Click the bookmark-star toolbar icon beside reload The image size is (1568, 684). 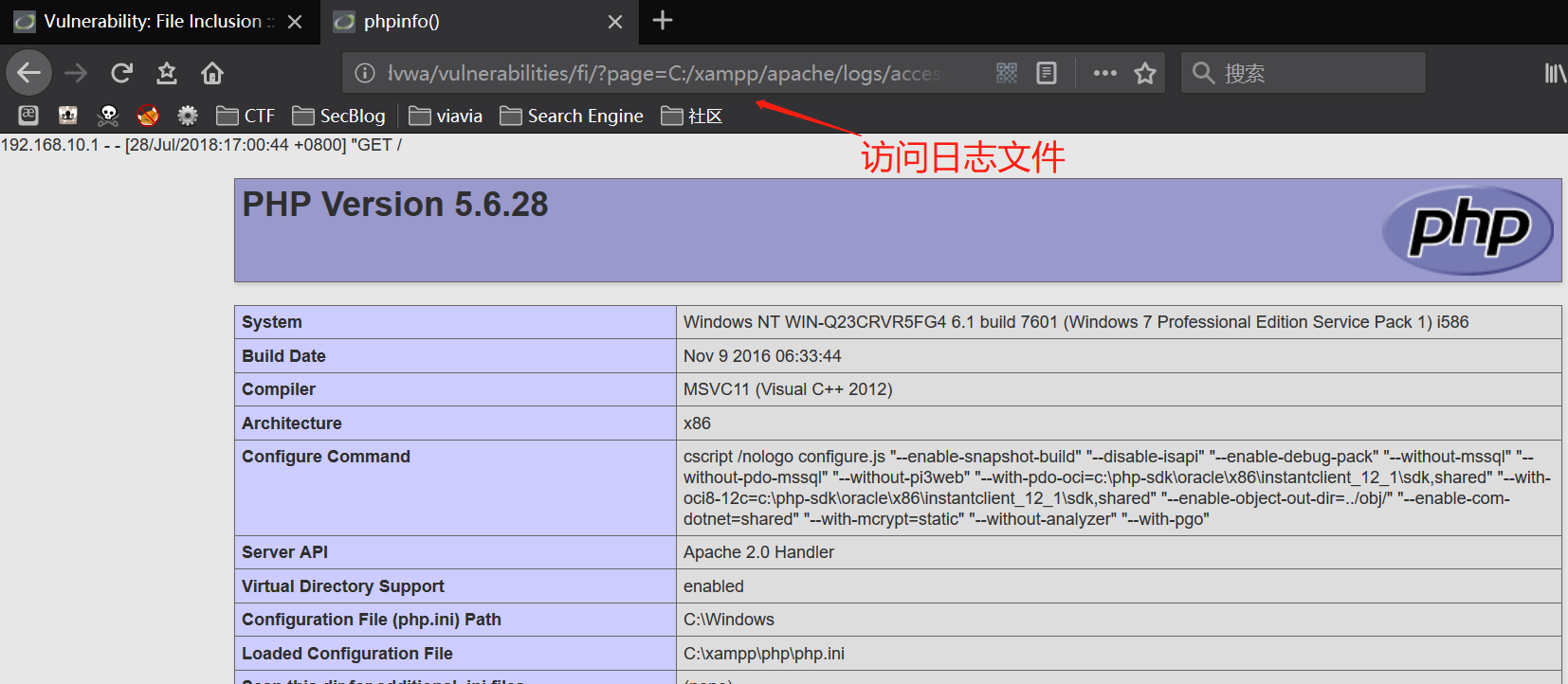pos(167,73)
